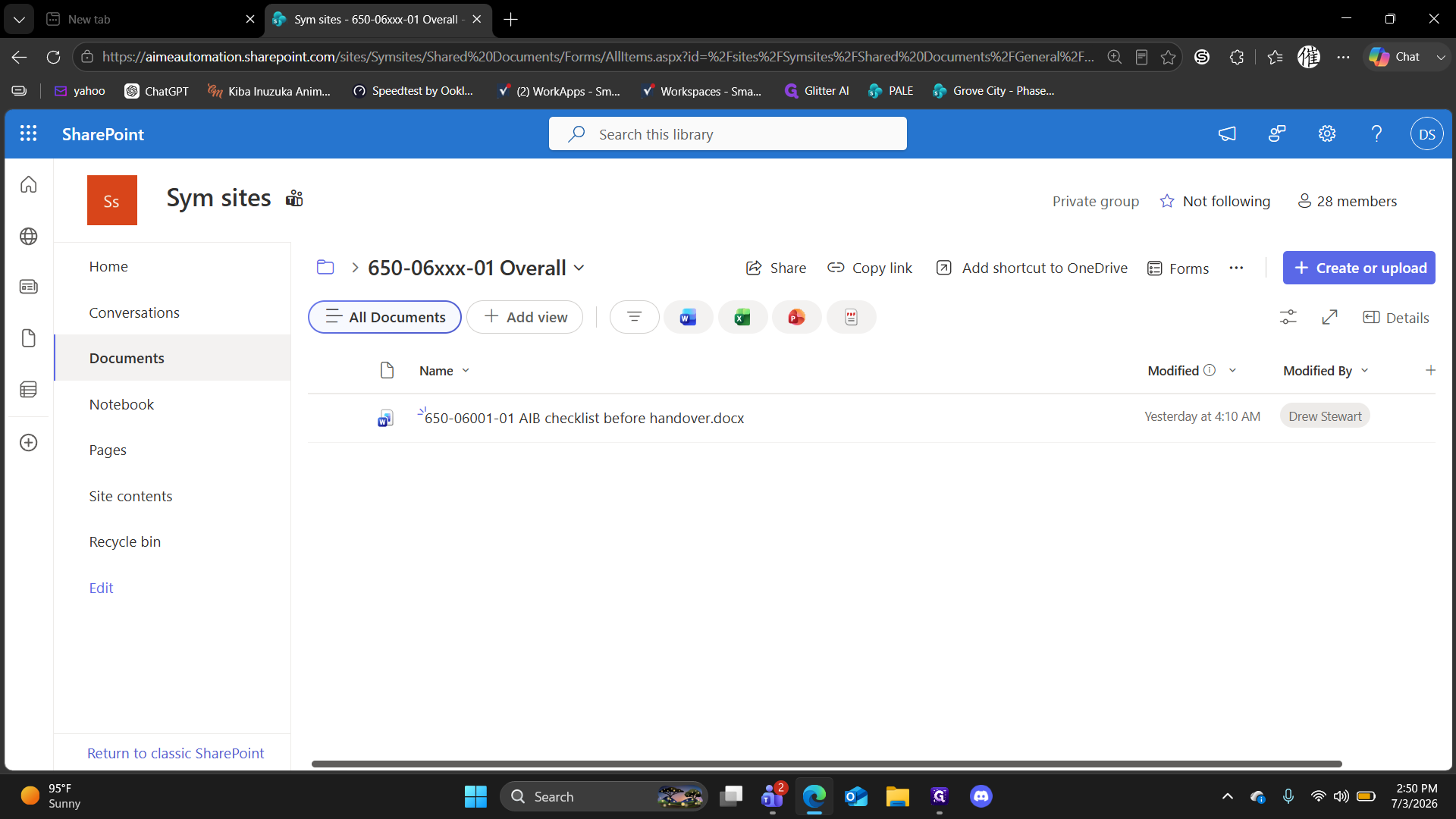Toggle favorite star for this page
This screenshot has width=1456, height=819.
[1168, 57]
